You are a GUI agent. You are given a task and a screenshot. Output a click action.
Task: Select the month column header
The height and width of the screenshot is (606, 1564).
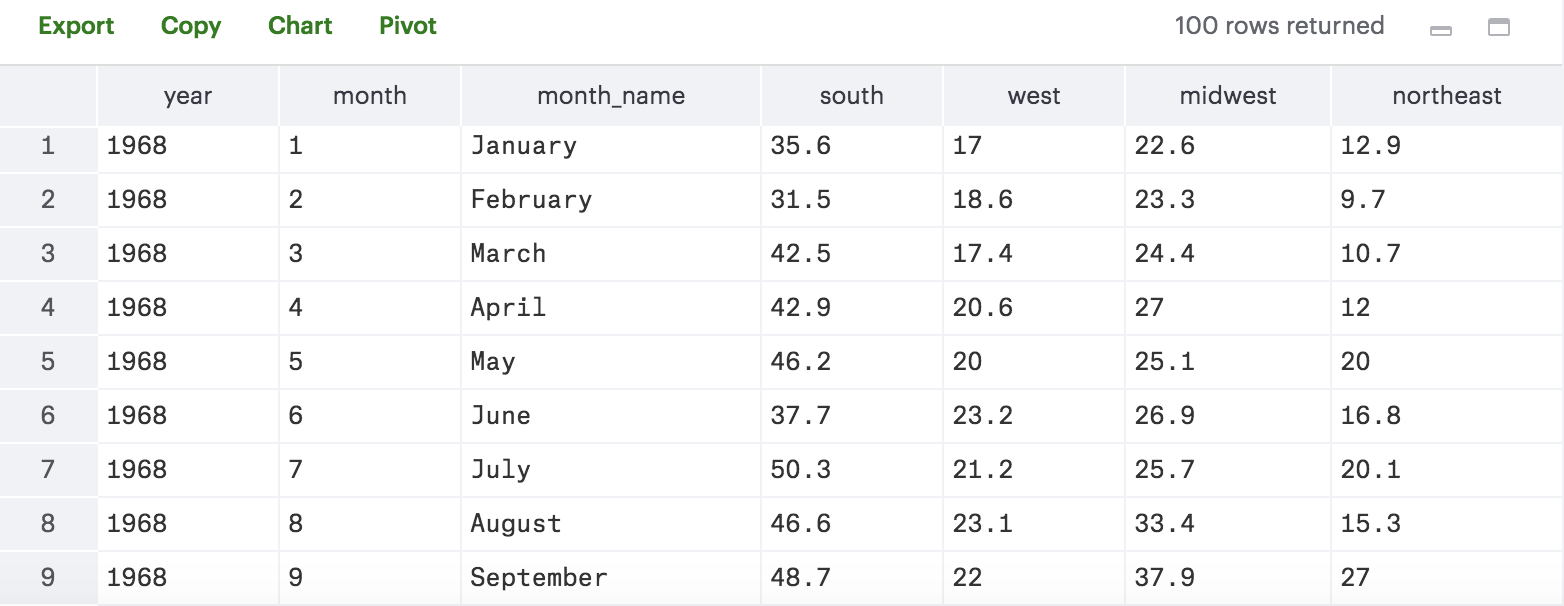tap(370, 96)
